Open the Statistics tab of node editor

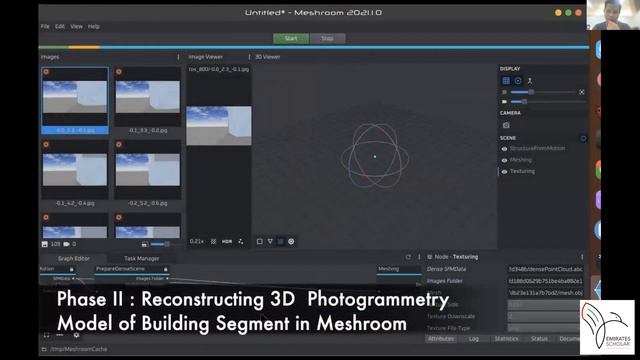point(506,339)
